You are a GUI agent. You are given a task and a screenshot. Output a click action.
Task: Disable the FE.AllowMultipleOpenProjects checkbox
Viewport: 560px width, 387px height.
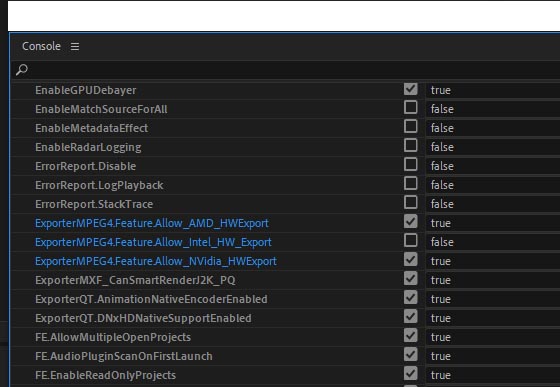tap(410, 336)
